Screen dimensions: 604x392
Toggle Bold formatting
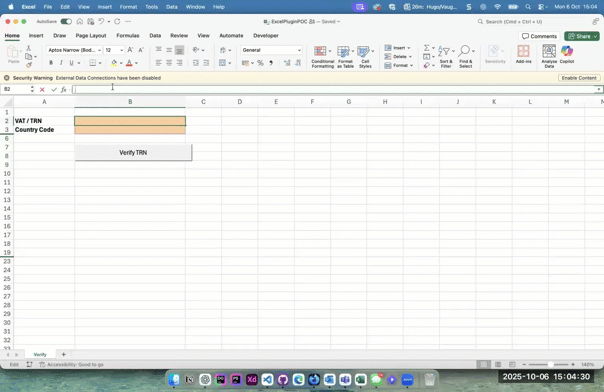click(51, 63)
